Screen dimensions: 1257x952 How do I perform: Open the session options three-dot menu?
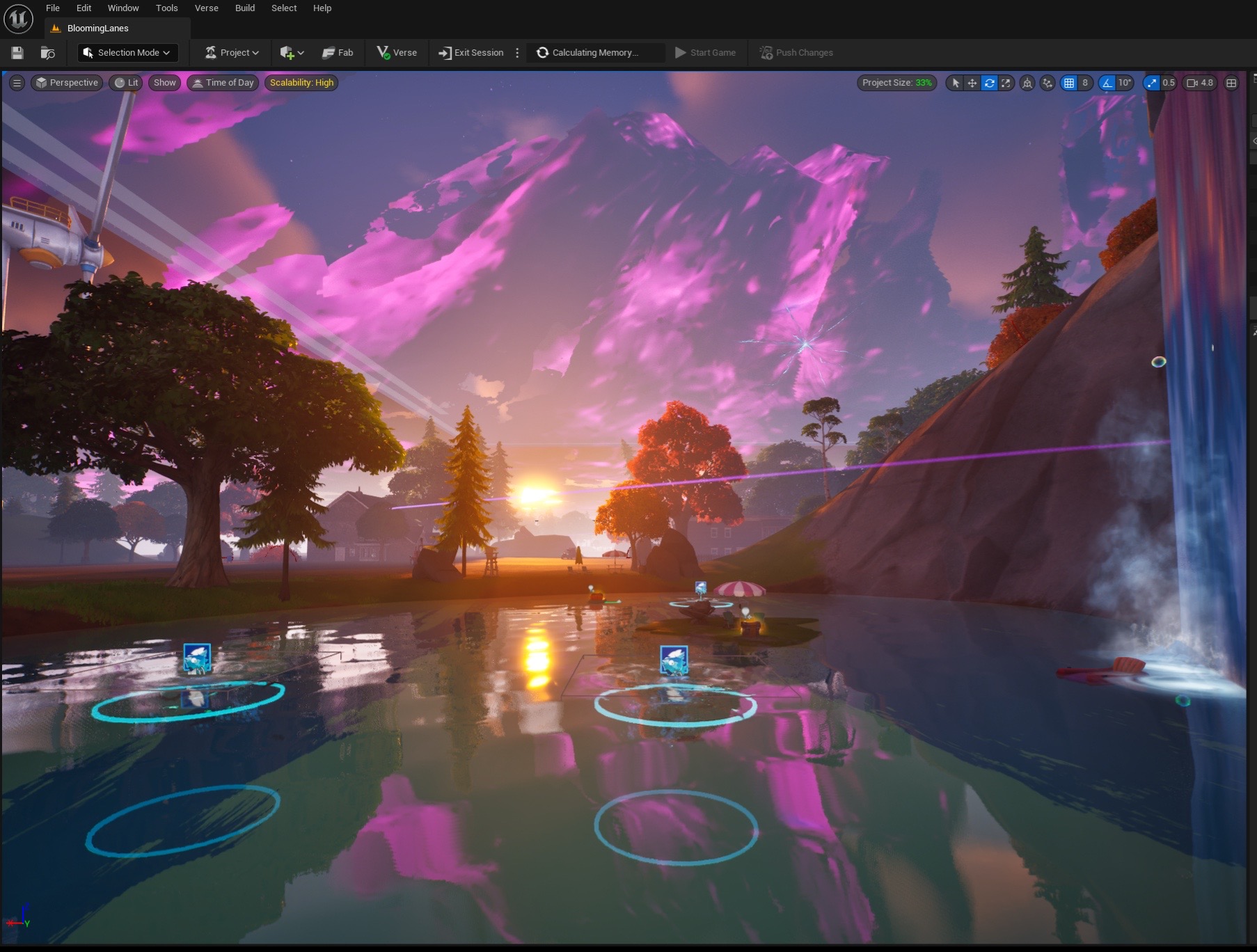[x=517, y=53]
